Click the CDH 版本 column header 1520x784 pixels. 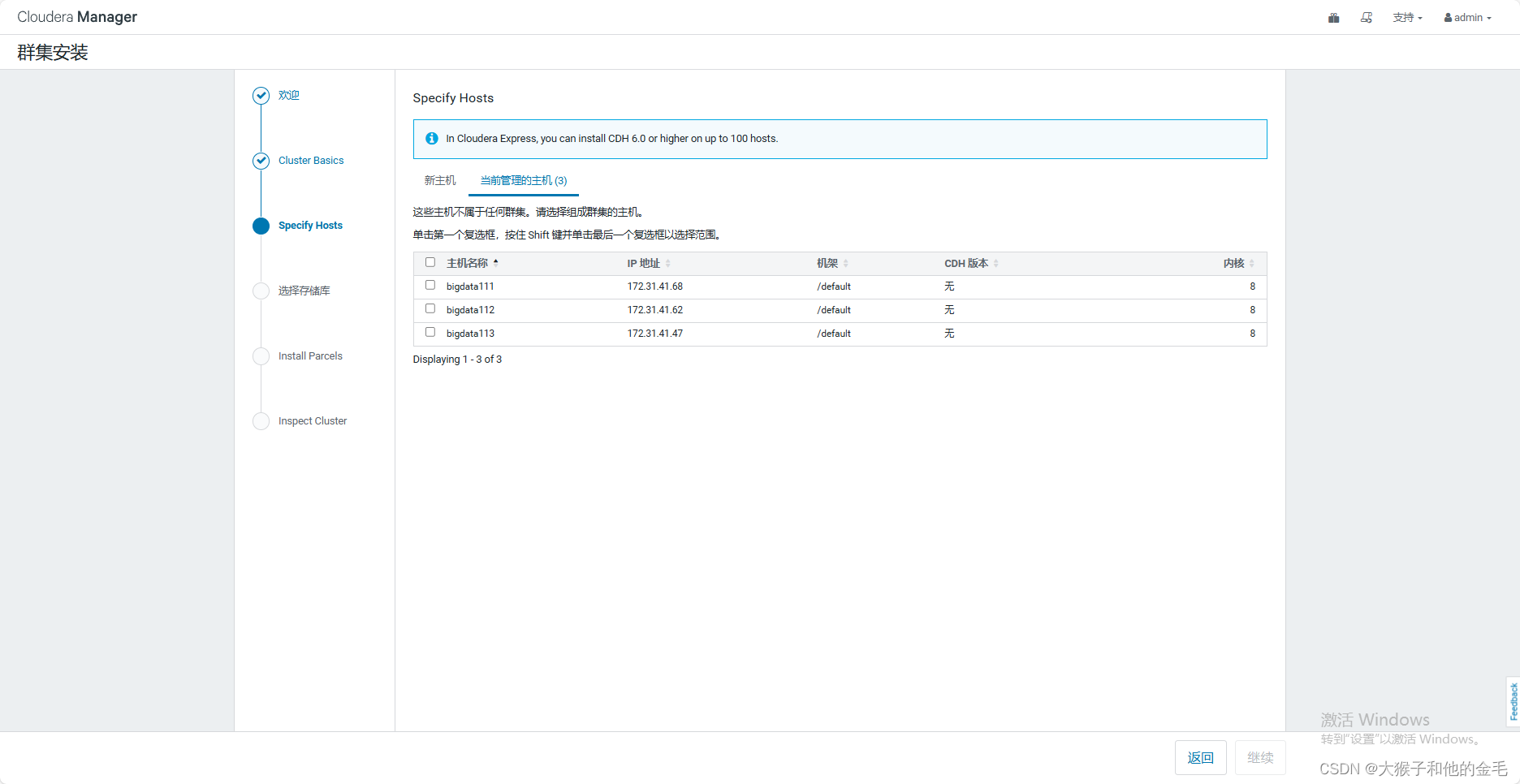[966, 263]
